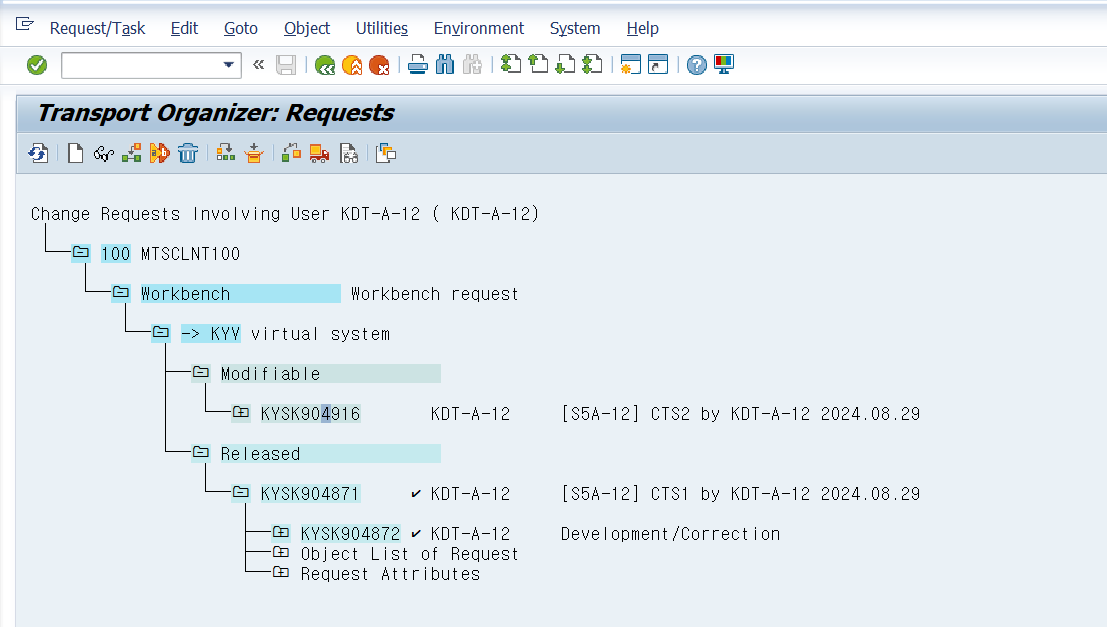Collapse the command field with double-chevron icon
This screenshot has width=1107, height=627.
[258, 65]
